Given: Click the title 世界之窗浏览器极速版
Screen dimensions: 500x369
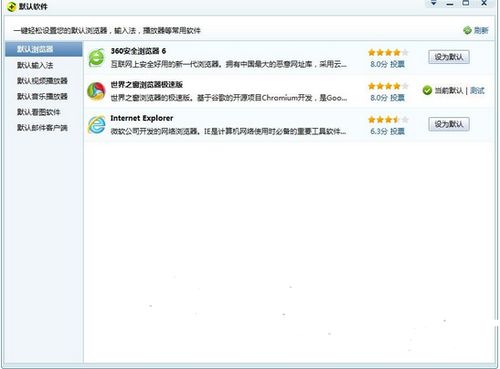Looking at the screenshot, I should [x=147, y=85].
